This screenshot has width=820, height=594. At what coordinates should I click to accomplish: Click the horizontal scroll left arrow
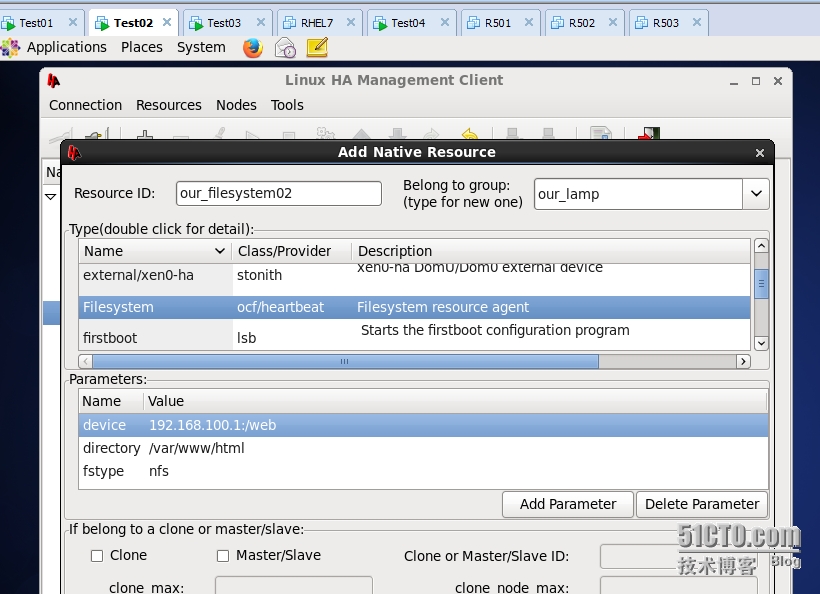click(x=85, y=361)
